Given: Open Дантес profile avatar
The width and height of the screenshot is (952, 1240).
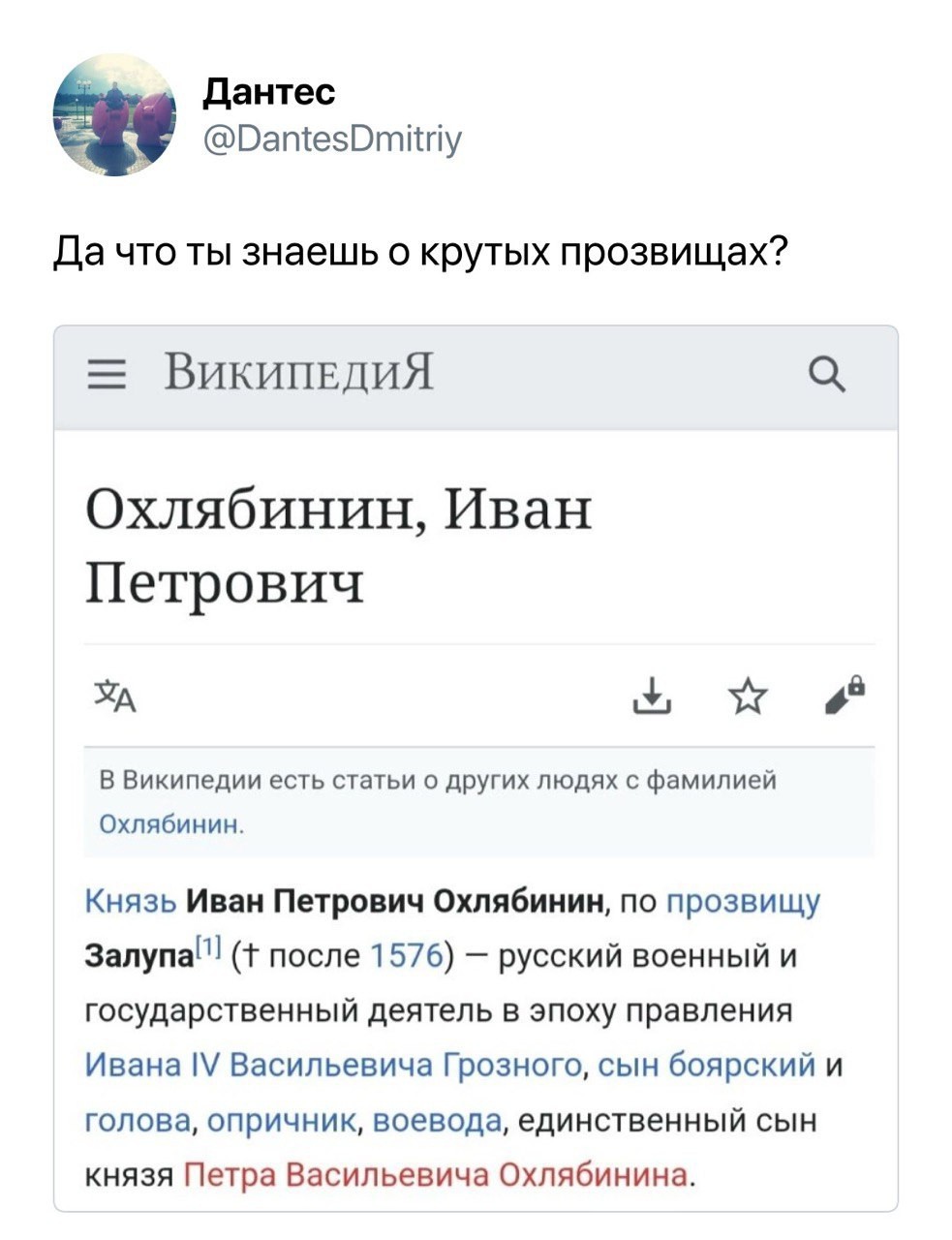Looking at the screenshot, I should 113,114.
